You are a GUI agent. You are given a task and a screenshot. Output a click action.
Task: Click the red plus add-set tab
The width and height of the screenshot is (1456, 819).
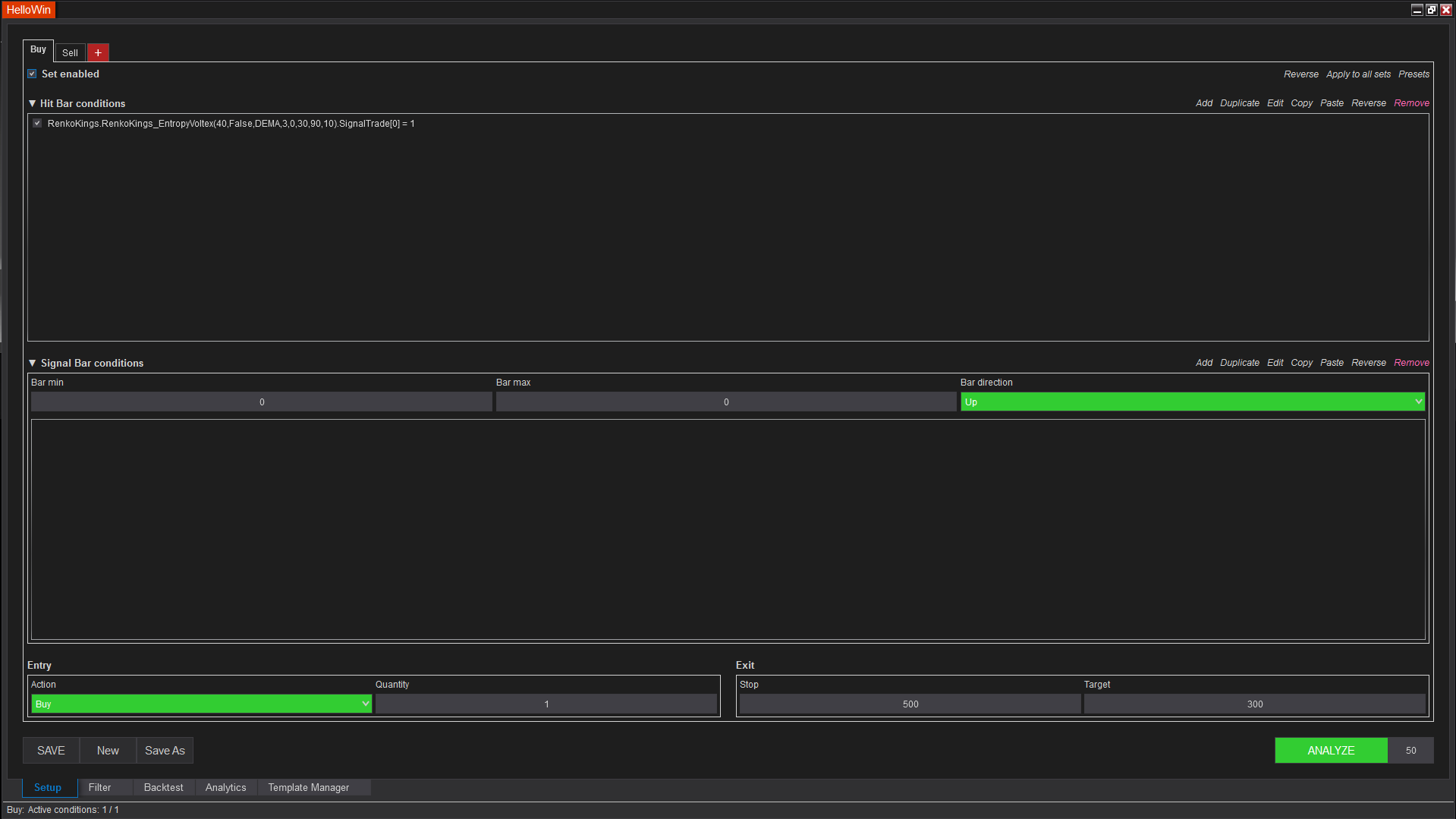coord(98,52)
